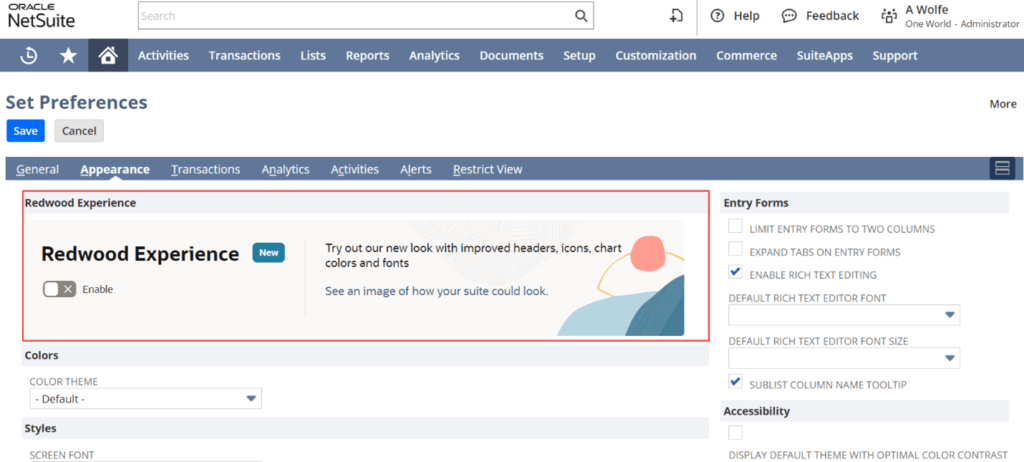1024x462 pixels.
Task: Open the Activities navigation menu
Action: coord(163,56)
